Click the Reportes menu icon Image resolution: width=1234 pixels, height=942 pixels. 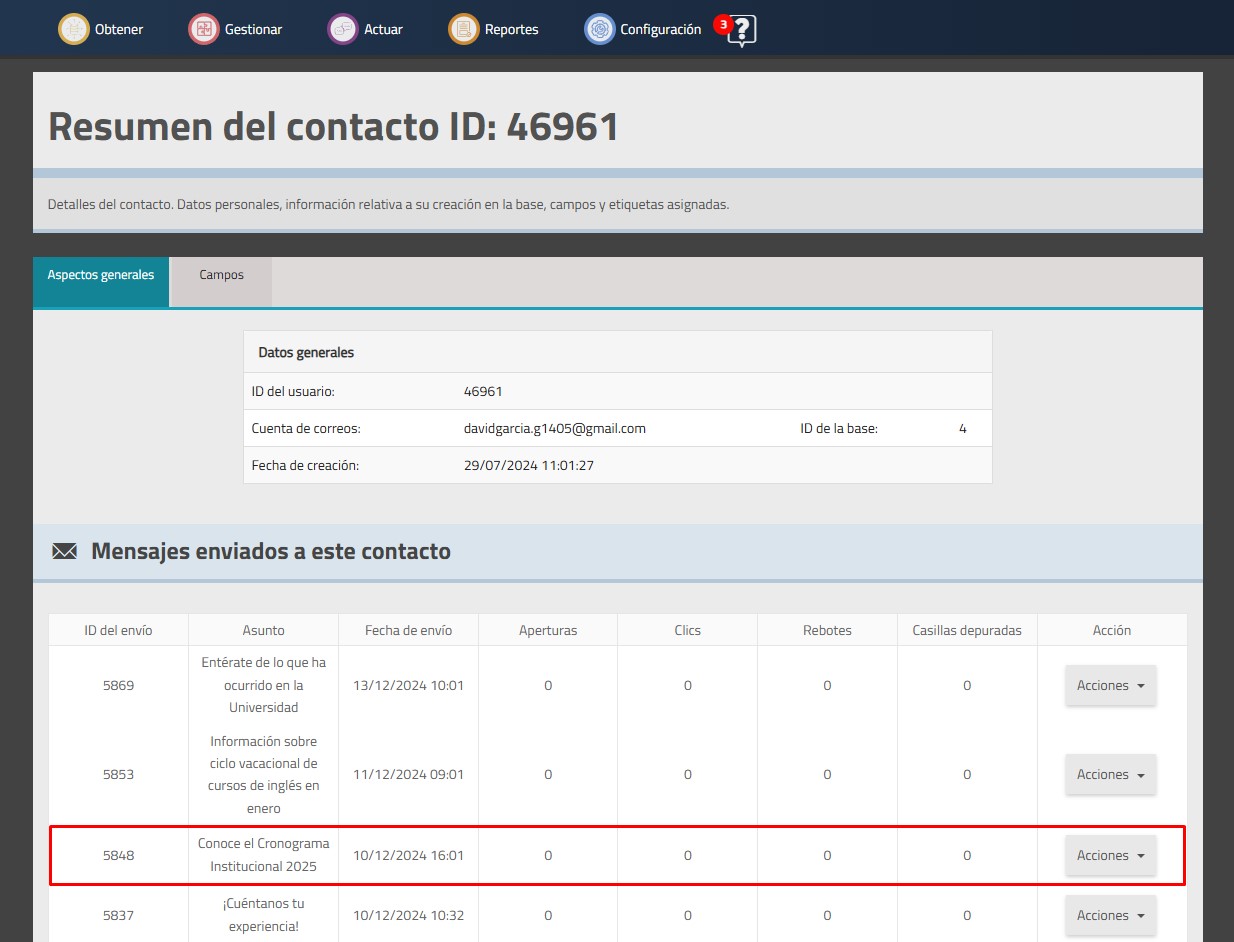[x=463, y=29]
